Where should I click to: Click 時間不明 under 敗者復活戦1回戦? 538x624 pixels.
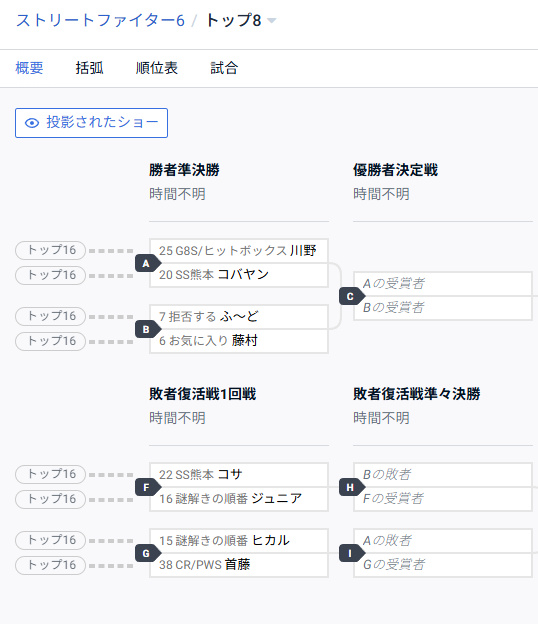(x=177, y=418)
